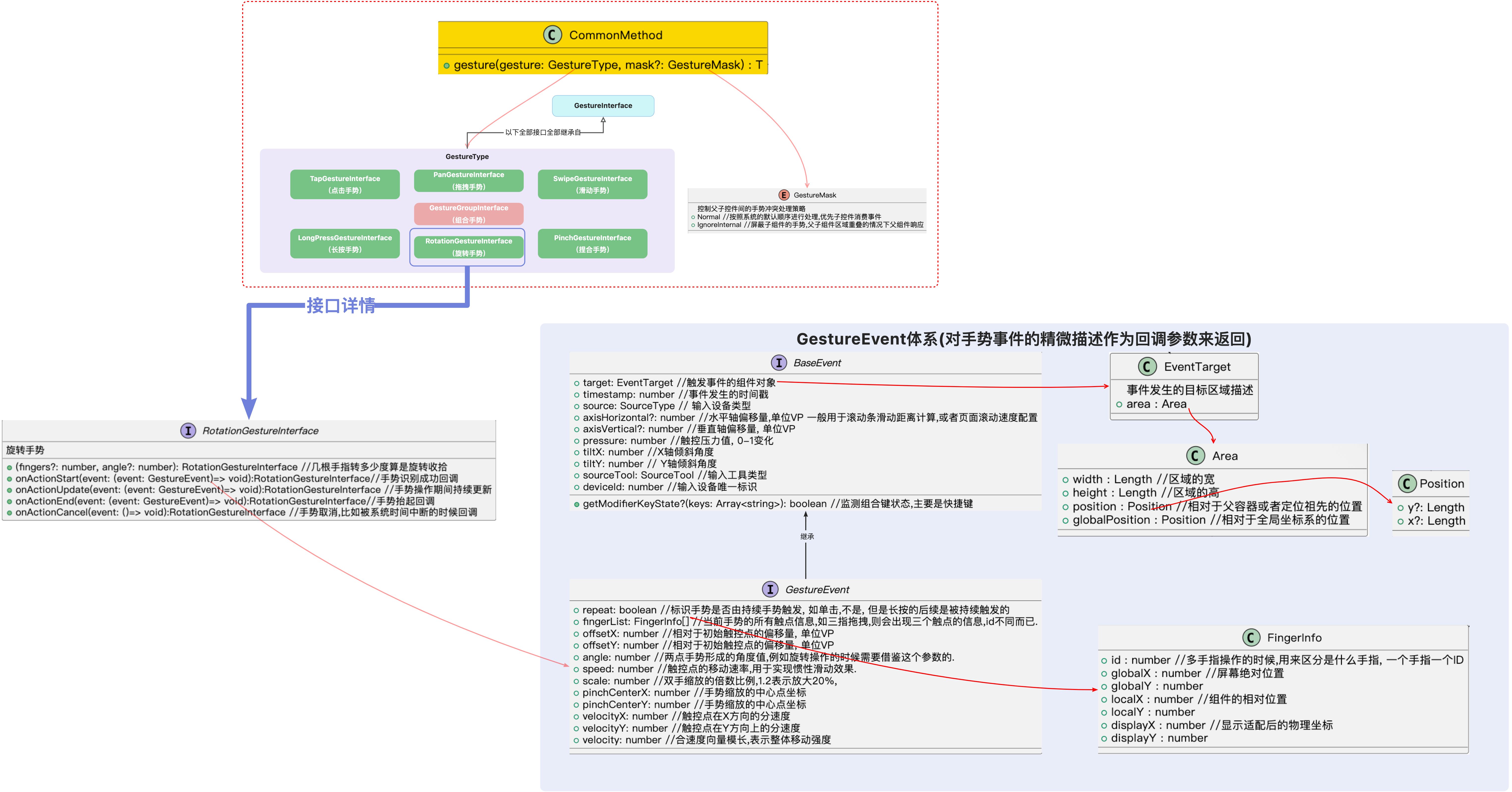Select the TapGestureInterface node
The height and width of the screenshot is (792, 1512).
pos(345,184)
